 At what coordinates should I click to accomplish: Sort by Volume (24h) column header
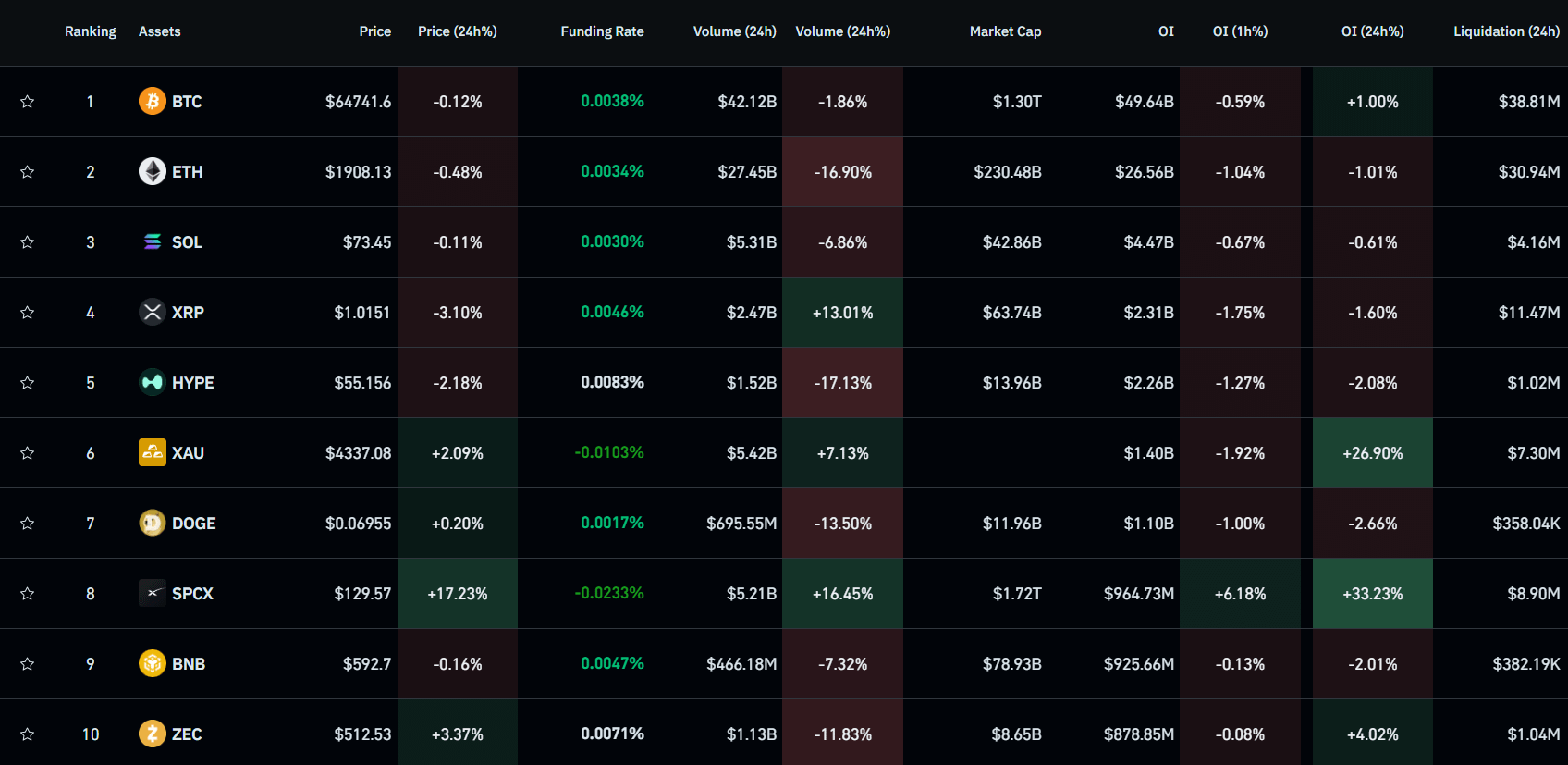tap(735, 31)
